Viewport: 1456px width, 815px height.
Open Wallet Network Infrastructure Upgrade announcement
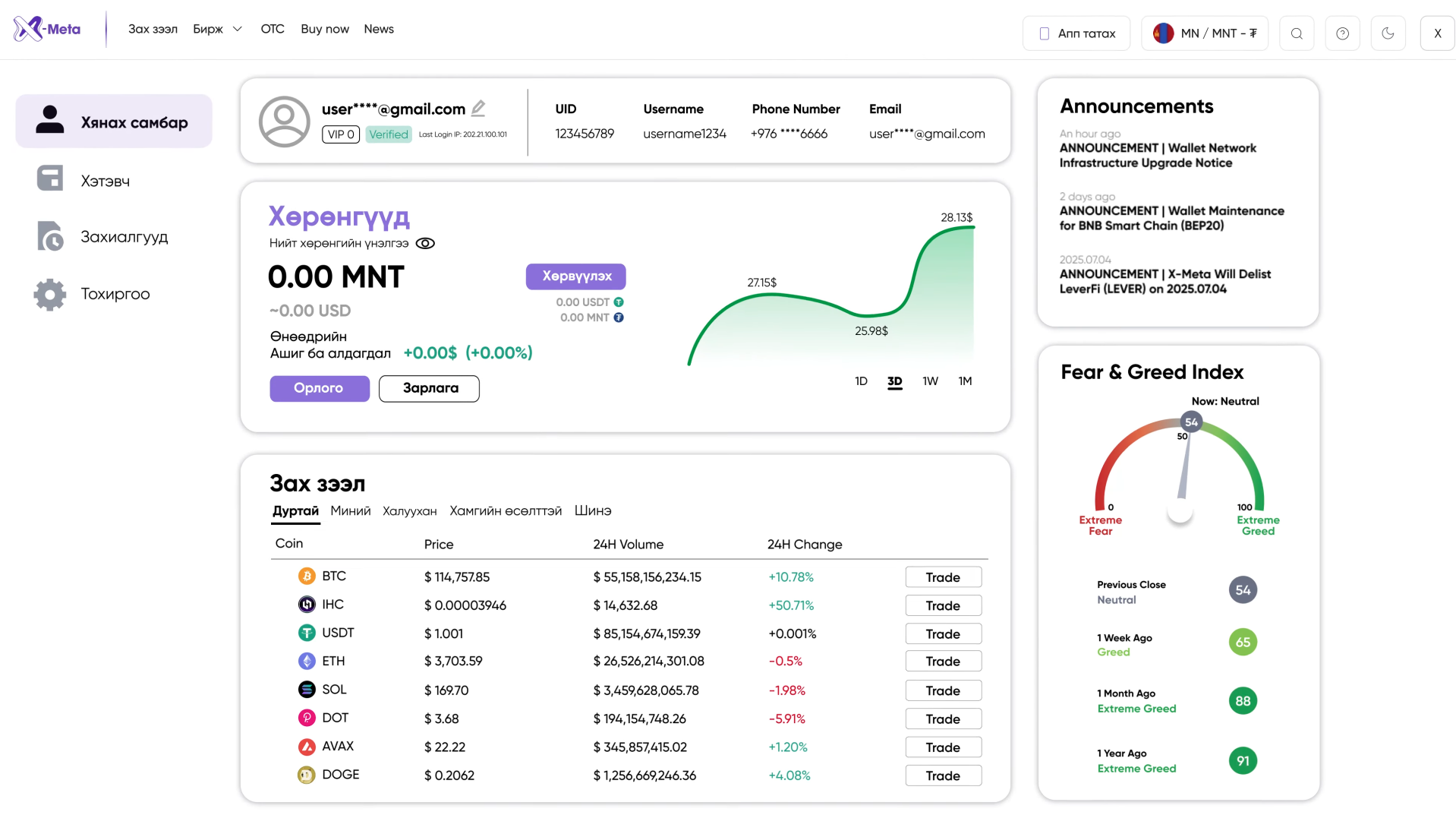[x=1158, y=156]
